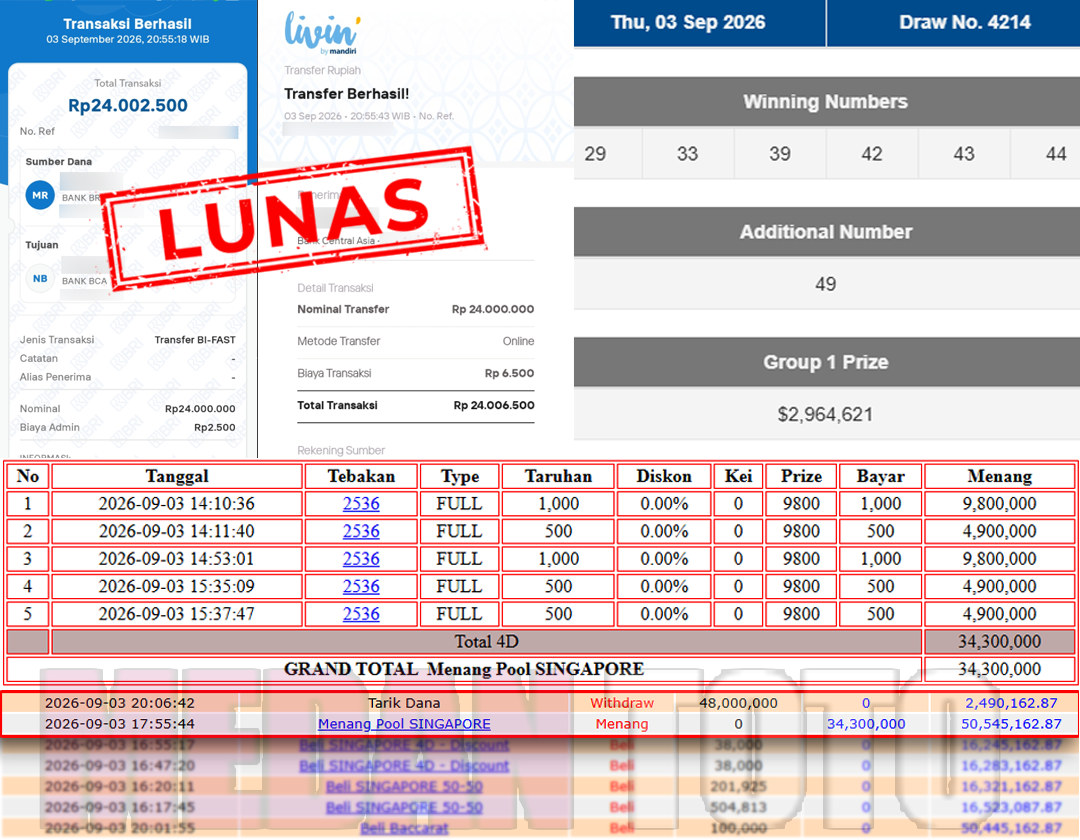Viewport: 1080px width, 840px height.
Task: Open Beli SINGAPORE 4D - Discount at 16:47:20
Action: coord(404,765)
